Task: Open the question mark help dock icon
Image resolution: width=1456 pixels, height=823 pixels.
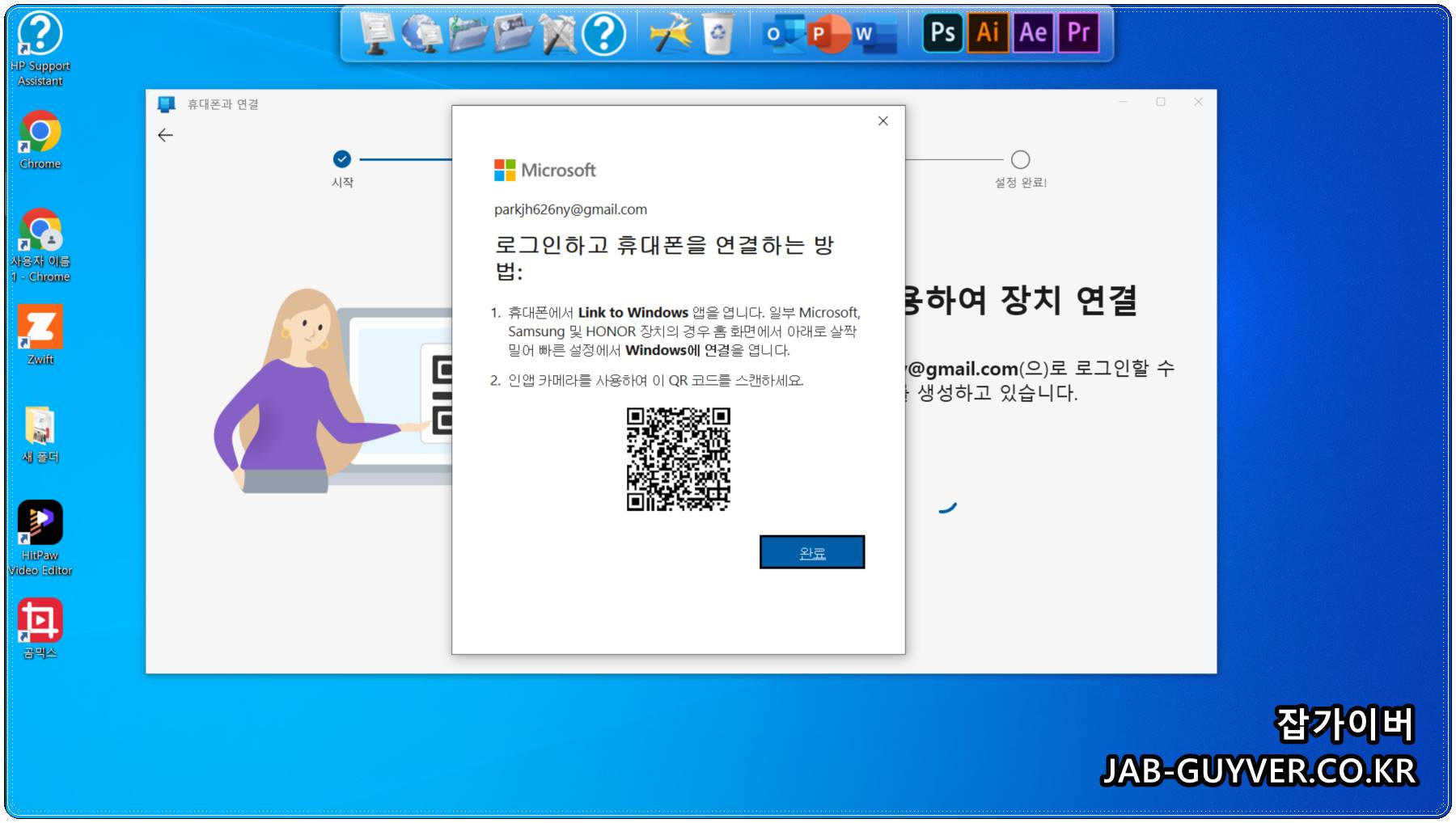Action: tap(603, 34)
